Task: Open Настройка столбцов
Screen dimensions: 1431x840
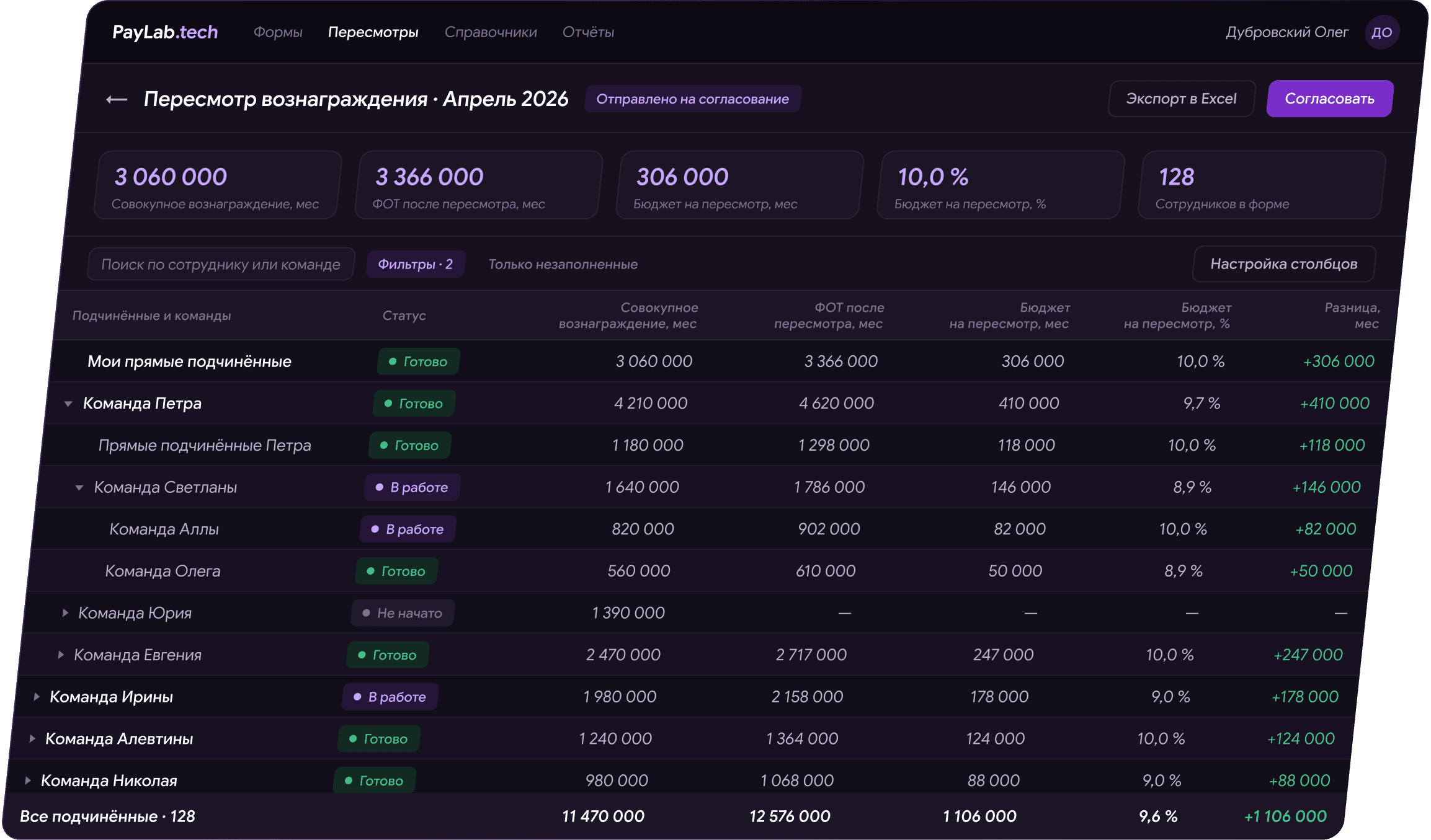Action: coord(1283,264)
